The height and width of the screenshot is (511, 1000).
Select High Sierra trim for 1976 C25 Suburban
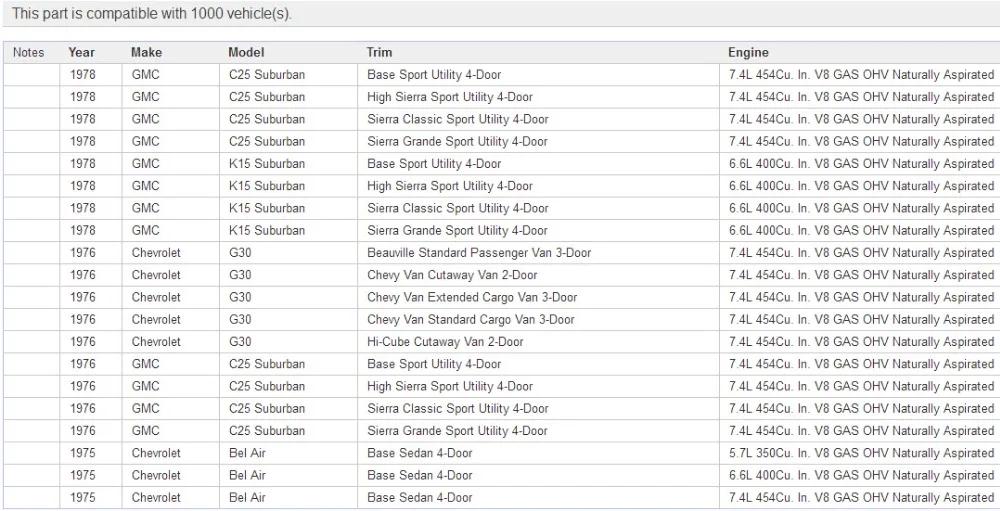[x=538, y=387]
